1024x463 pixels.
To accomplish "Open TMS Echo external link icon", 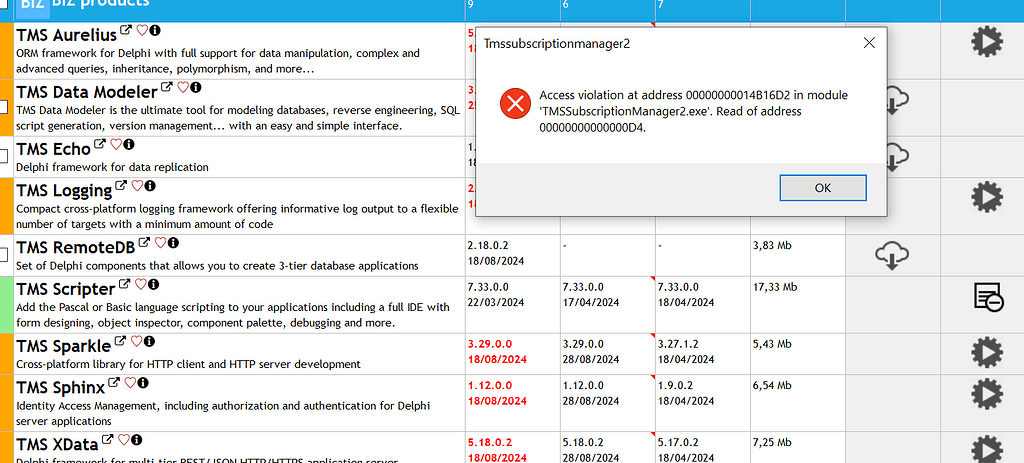I will pos(100,144).
